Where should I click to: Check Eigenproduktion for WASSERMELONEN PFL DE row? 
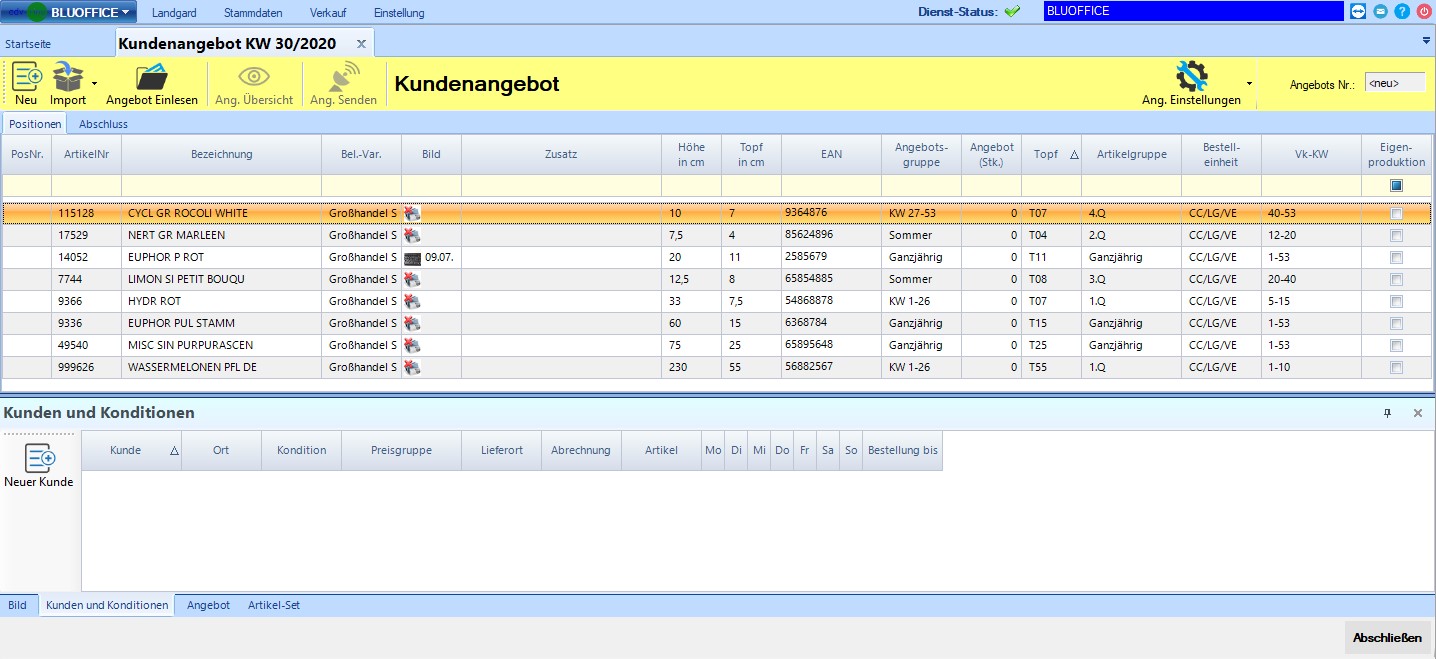(1396, 367)
